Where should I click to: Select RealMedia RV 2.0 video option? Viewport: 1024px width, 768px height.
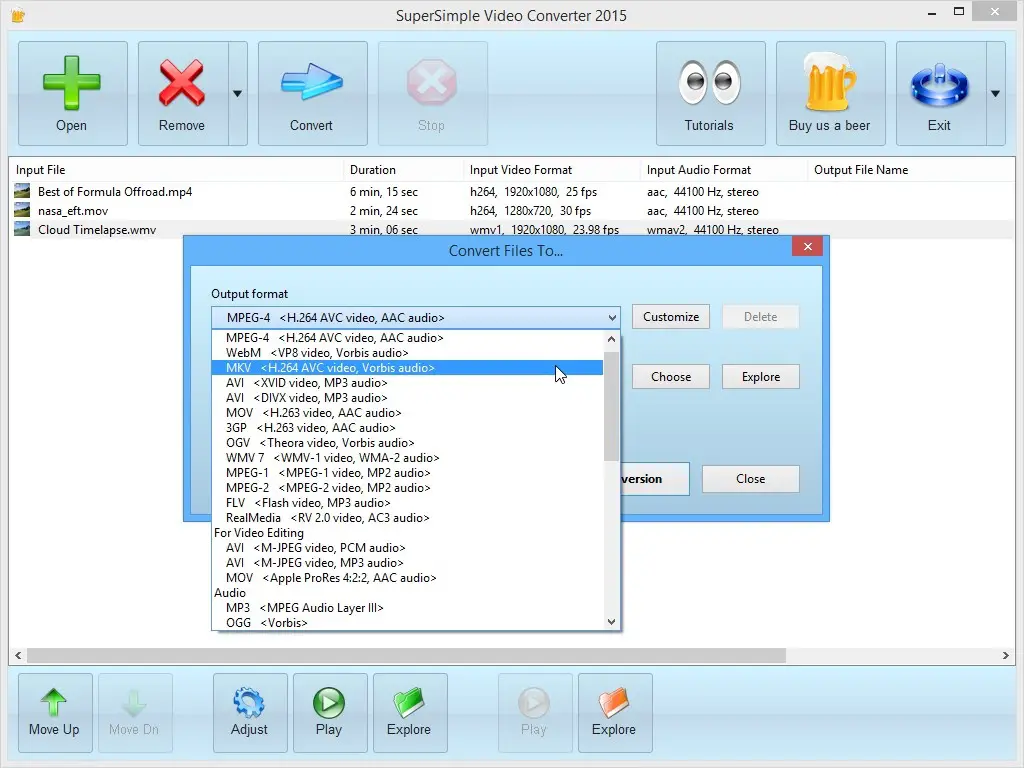click(x=407, y=518)
